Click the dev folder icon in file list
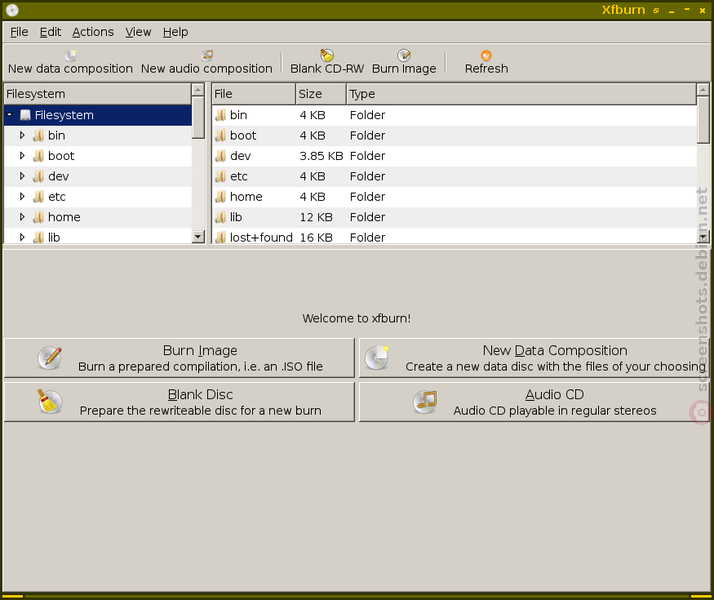This screenshot has width=714, height=600. pos(220,156)
